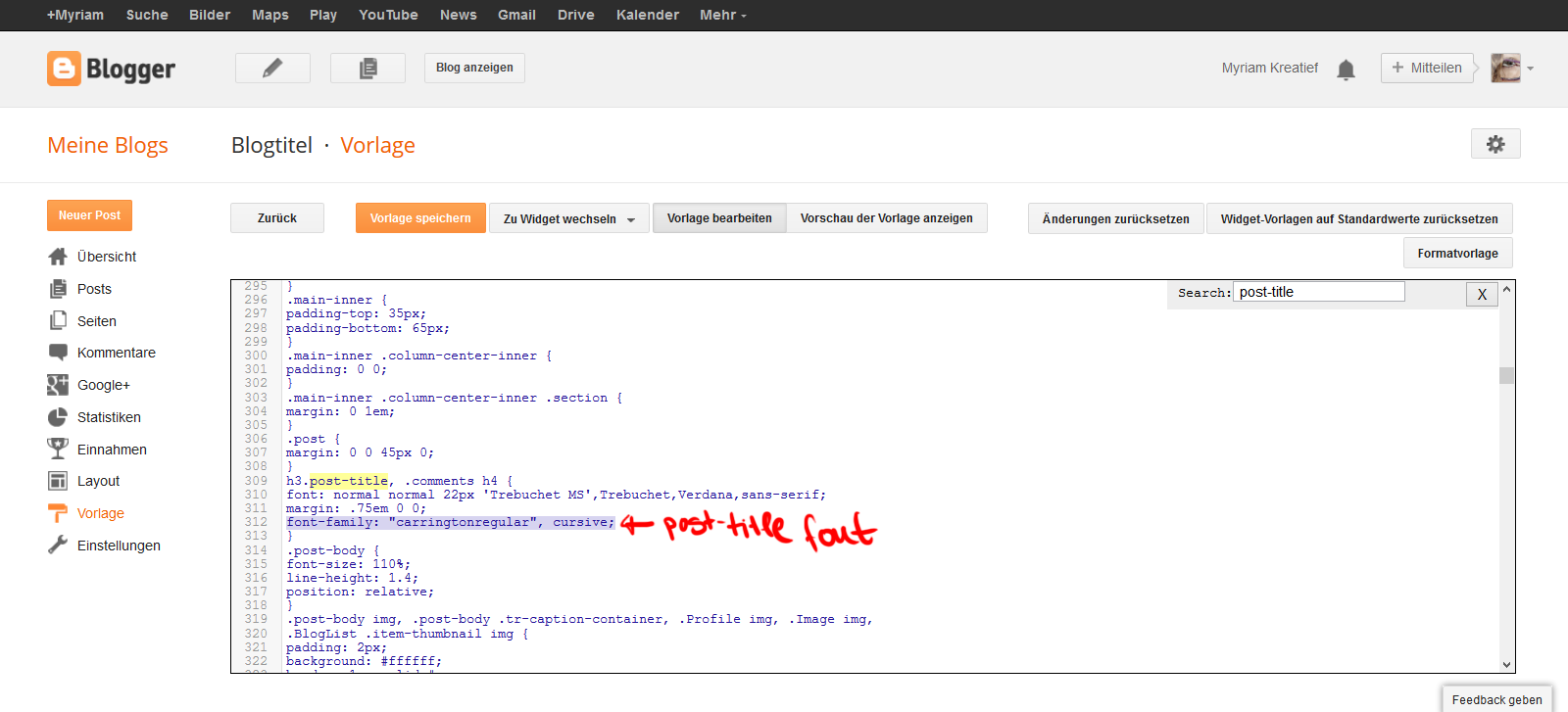
Task: Click the Blogger logo
Action: pos(111,69)
